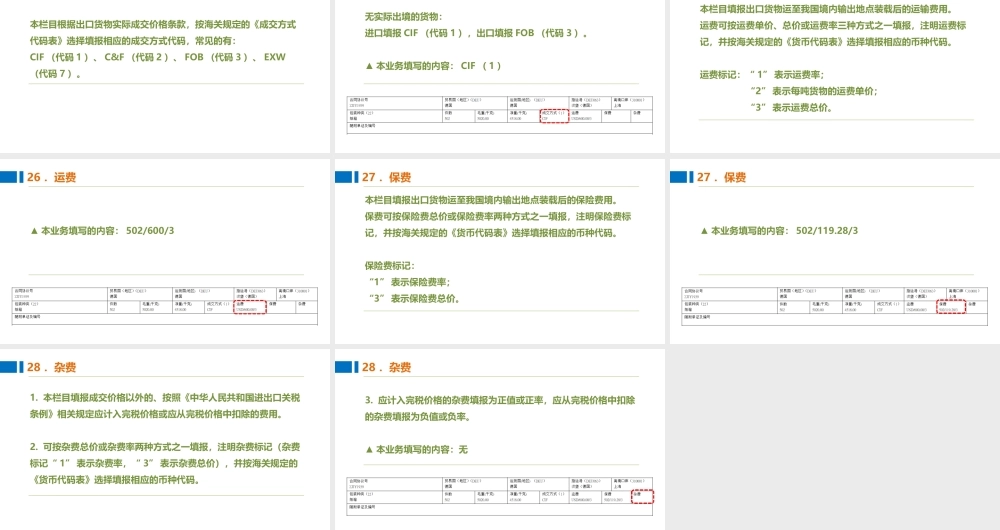Click the line CIF（代码1）、C&F（代码2）、FOB（代码3）
This screenshot has height=530, width=1000.
[x=158, y=65]
